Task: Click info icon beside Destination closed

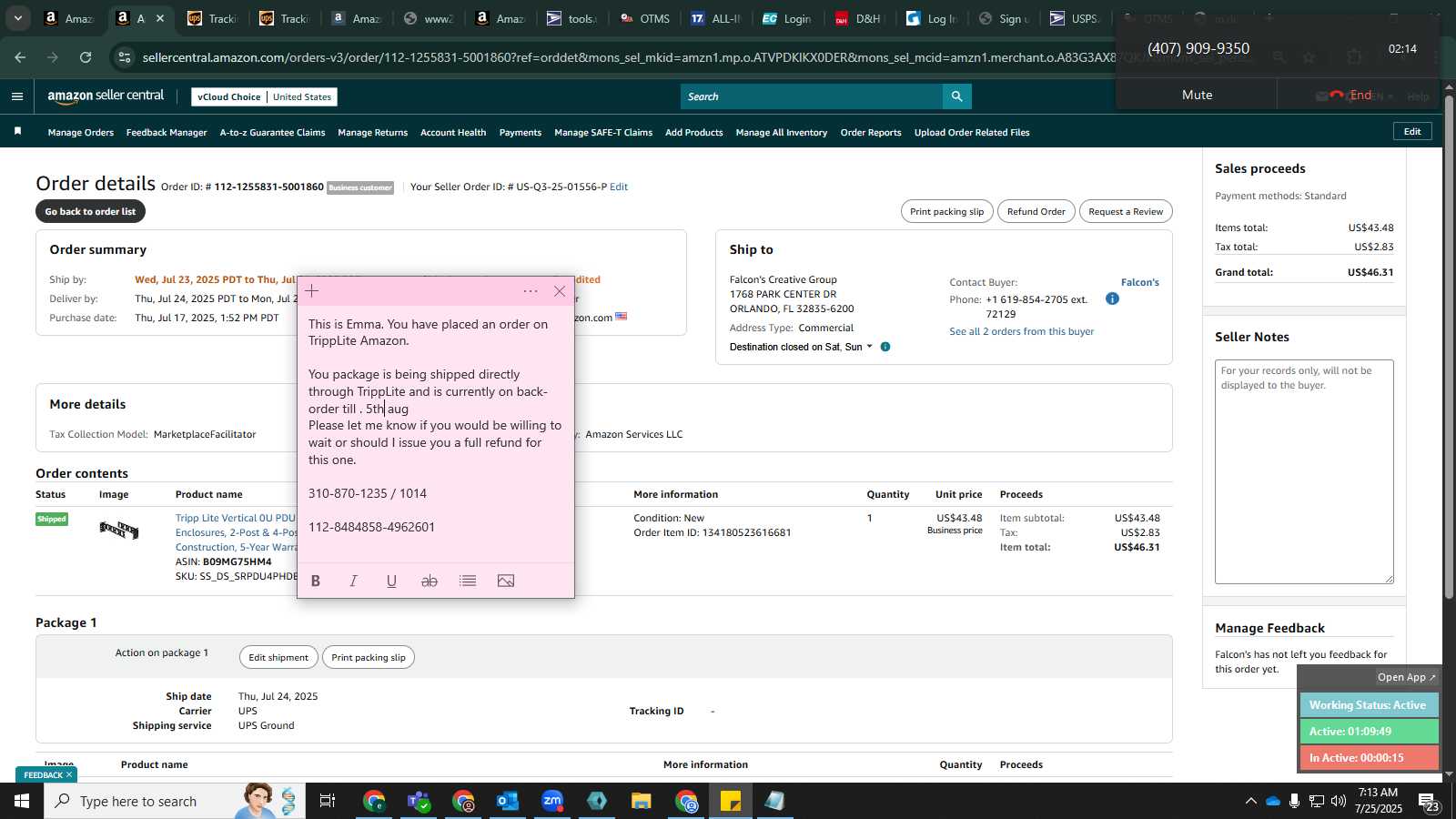Action: click(885, 347)
